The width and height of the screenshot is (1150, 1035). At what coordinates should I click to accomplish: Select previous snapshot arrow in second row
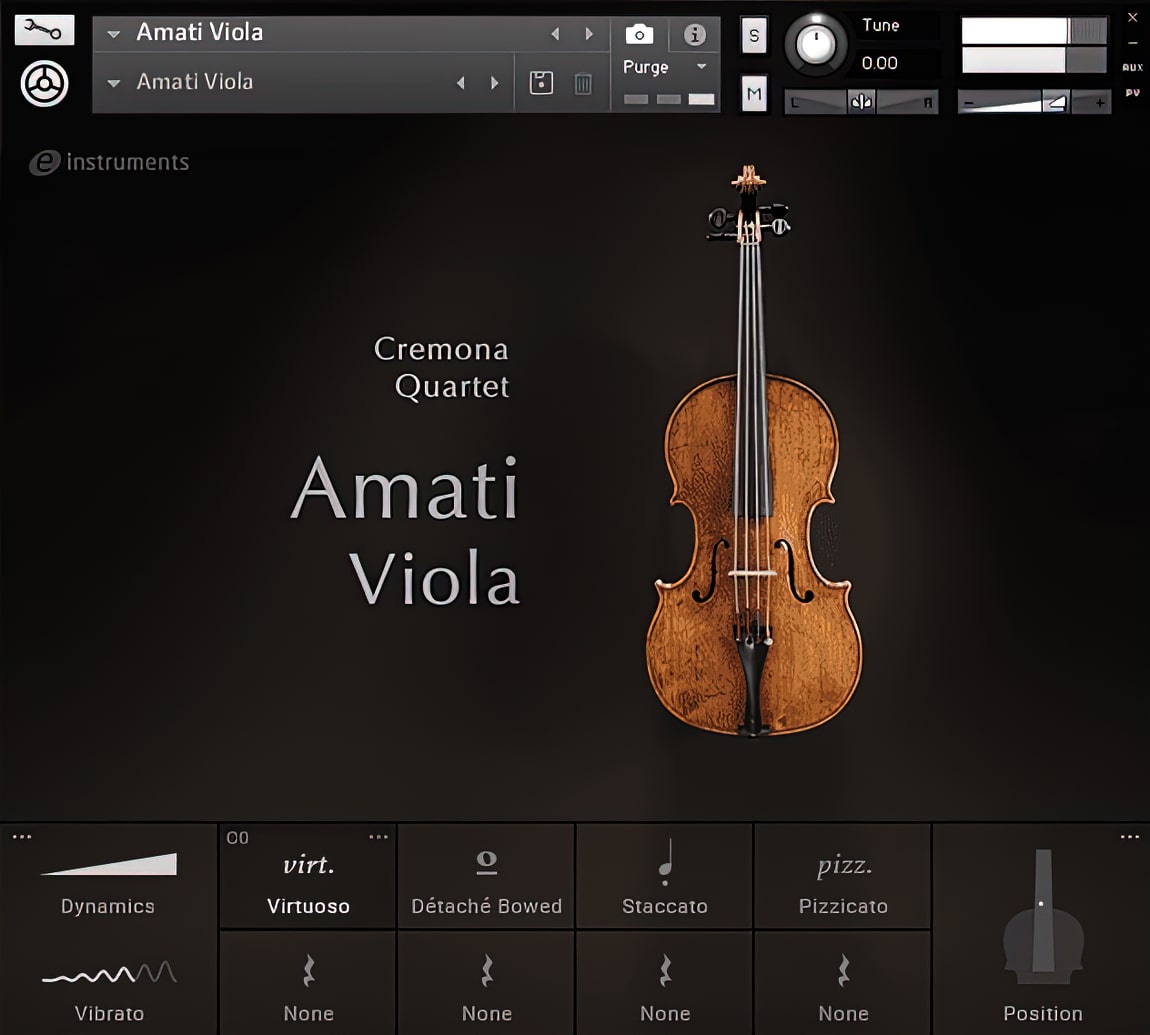tap(461, 83)
